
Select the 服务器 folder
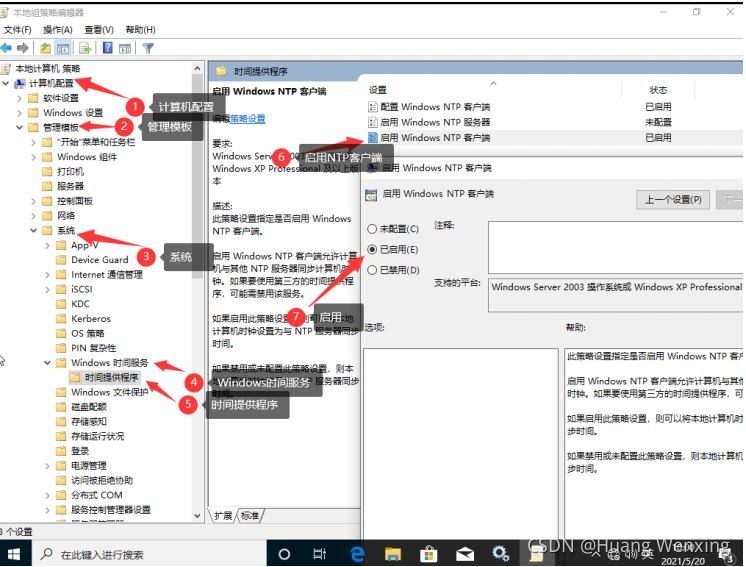tap(70, 186)
